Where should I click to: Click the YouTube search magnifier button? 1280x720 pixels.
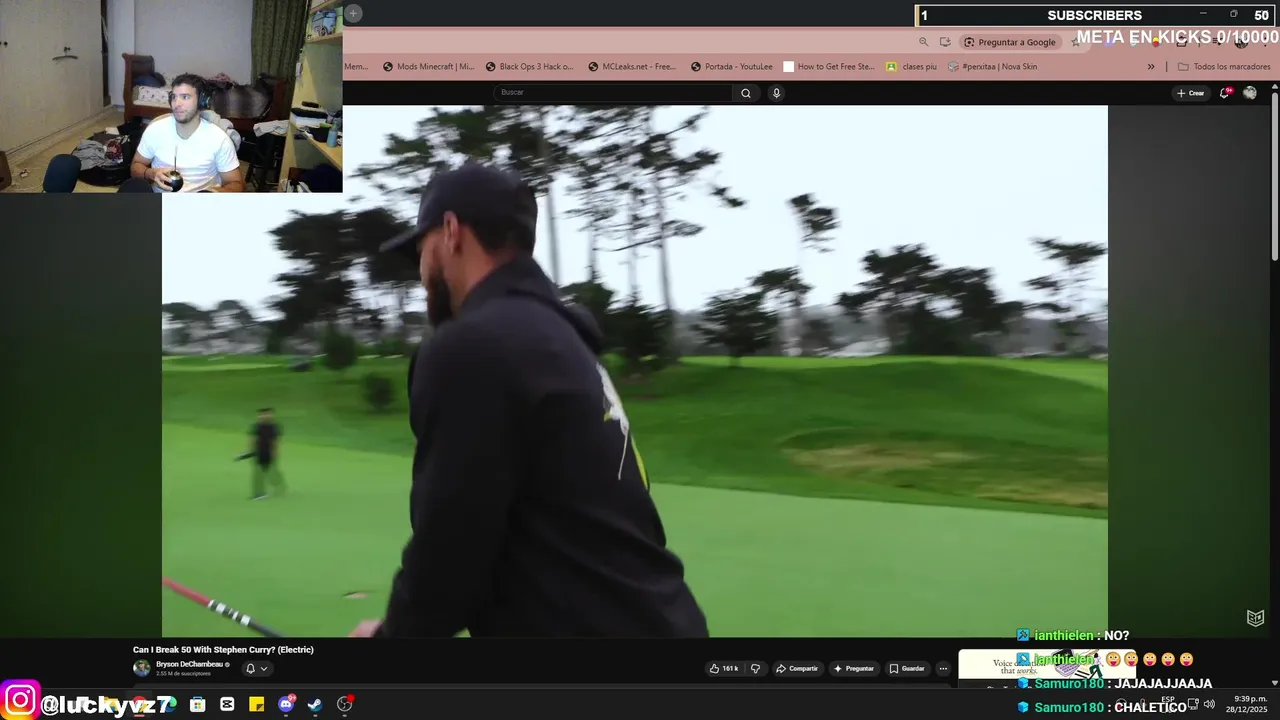coord(745,93)
